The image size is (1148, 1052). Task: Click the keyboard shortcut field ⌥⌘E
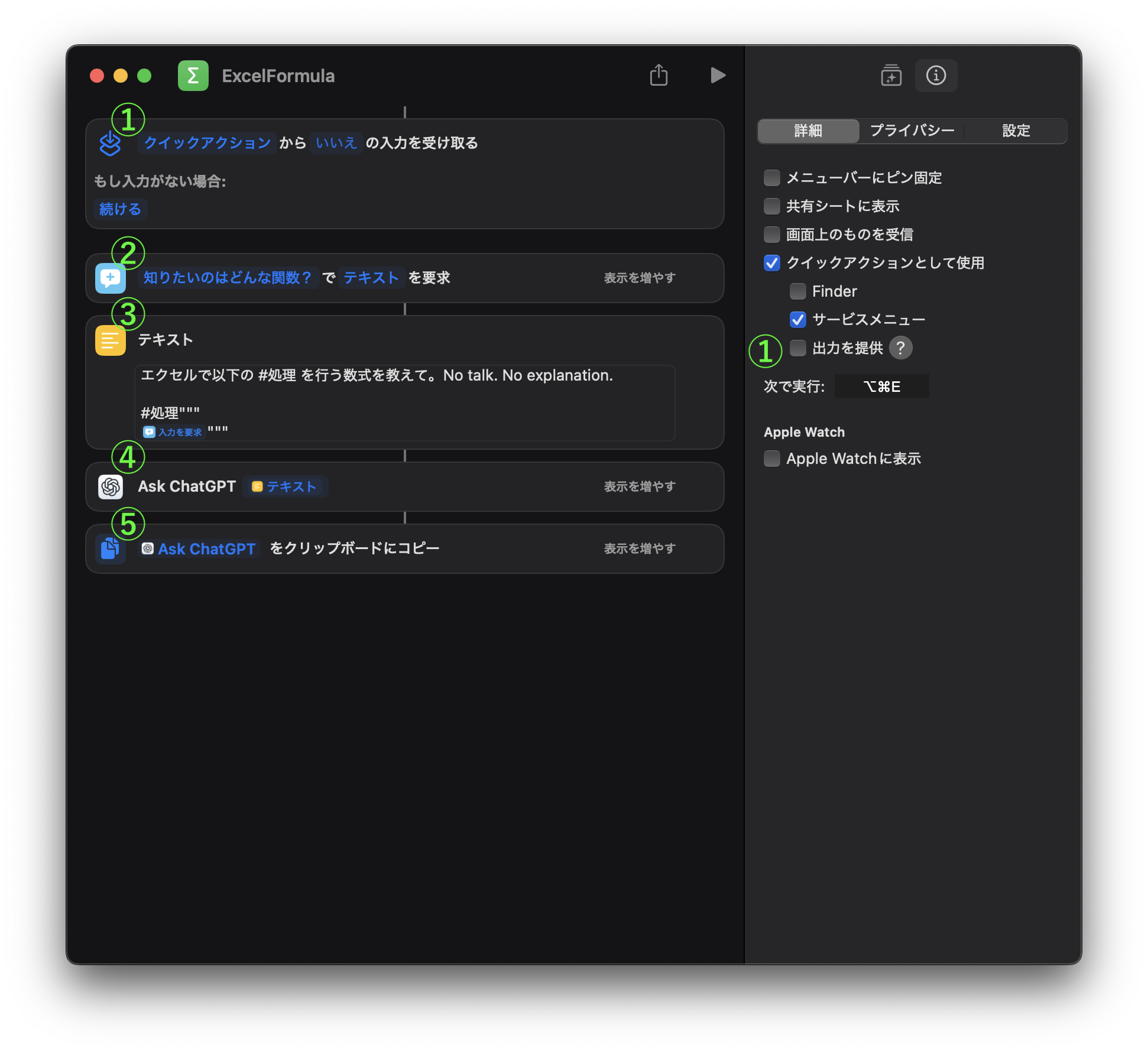pyautogui.click(x=881, y=387)
